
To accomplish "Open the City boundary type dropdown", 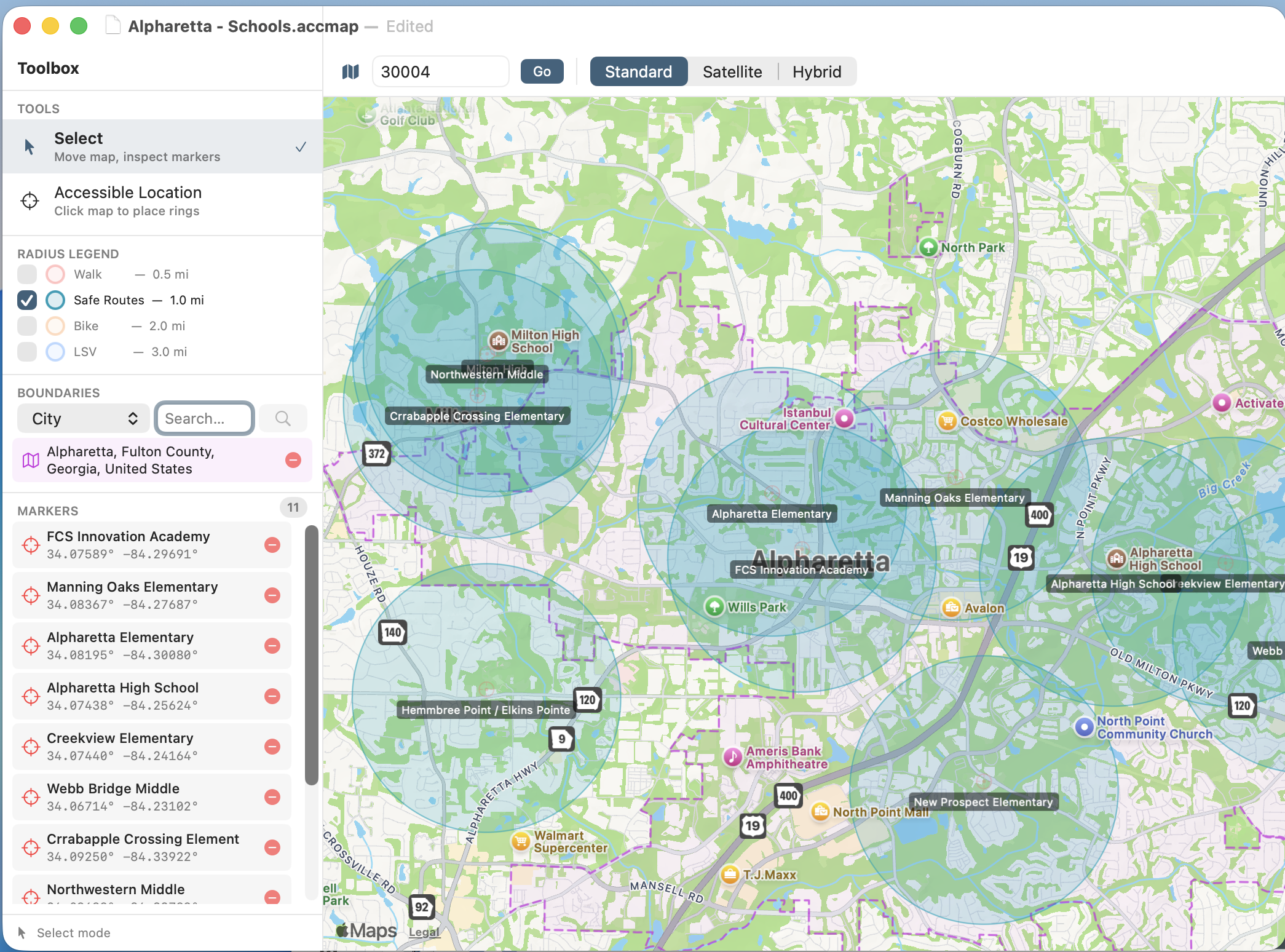I will coord(84,419).
